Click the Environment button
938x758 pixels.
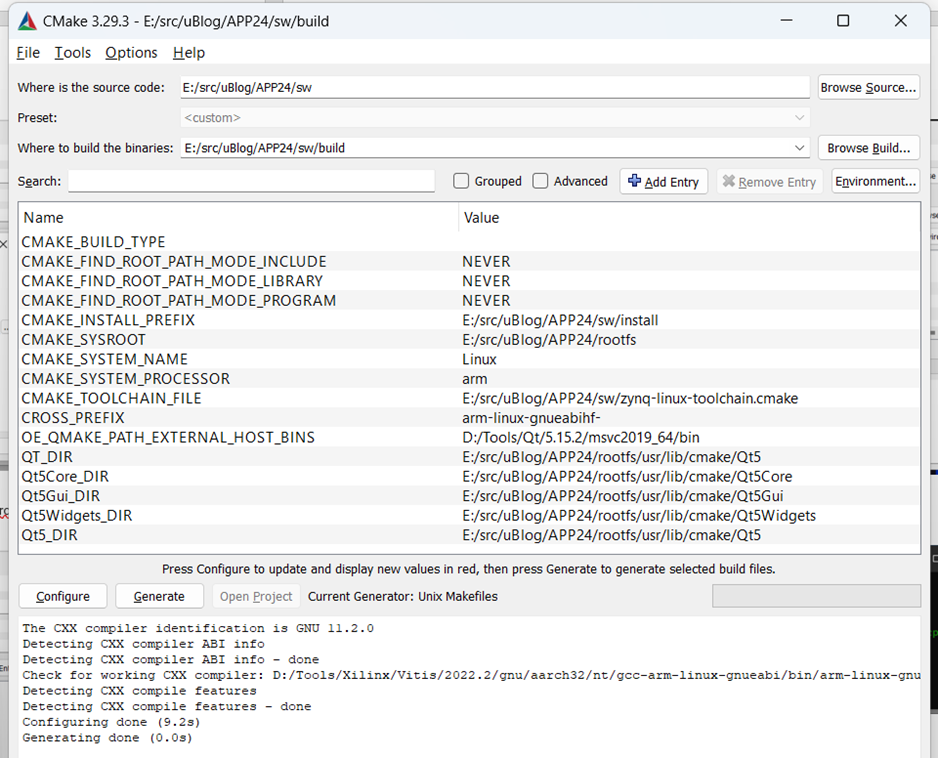(875, 181)
